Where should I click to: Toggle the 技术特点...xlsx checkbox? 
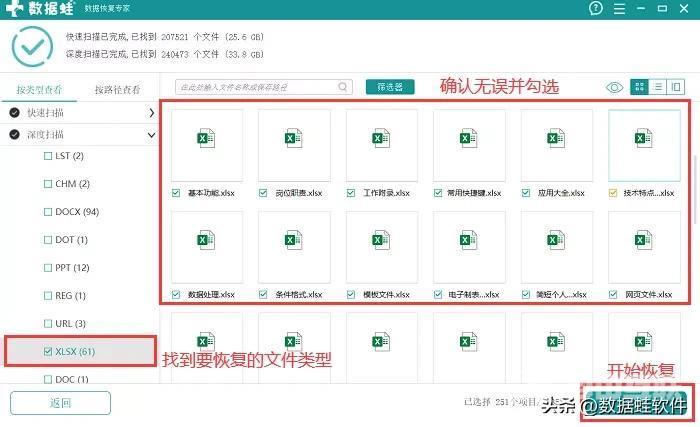(x=613, y=193)
